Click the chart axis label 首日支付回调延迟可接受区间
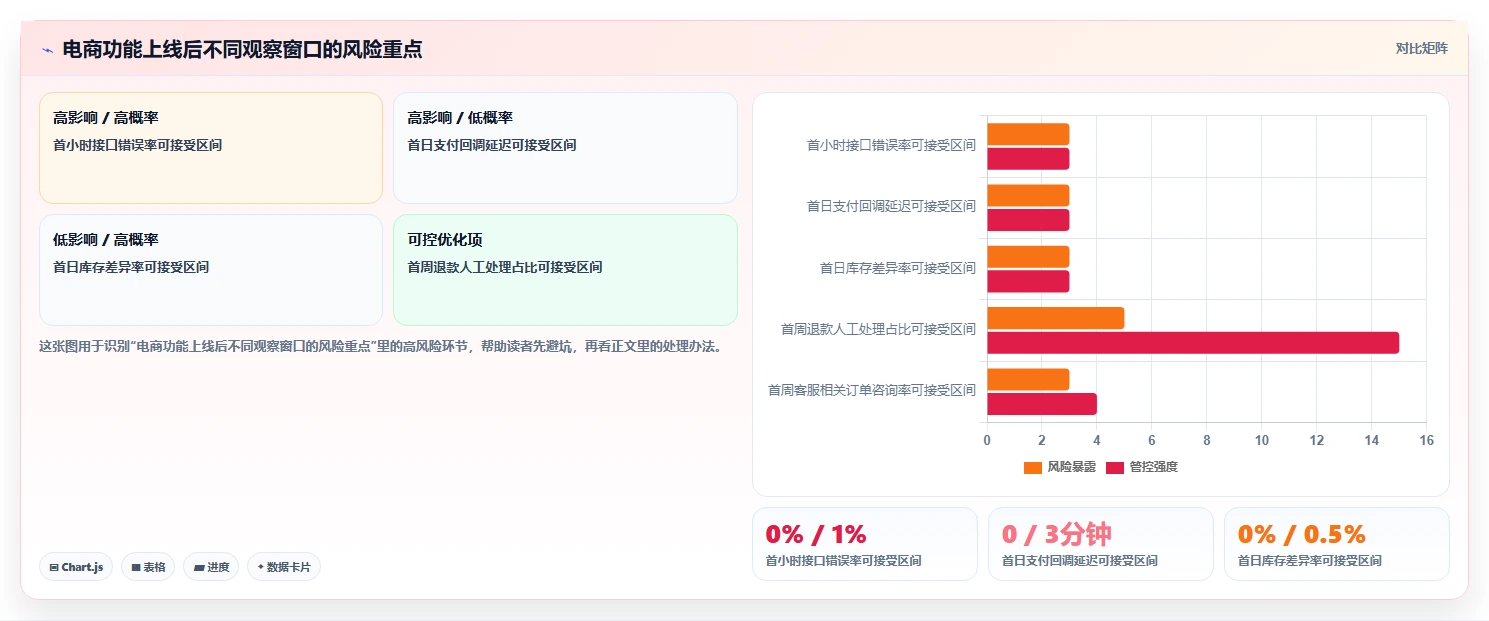1489x621 pixels. tap(891, 207)
